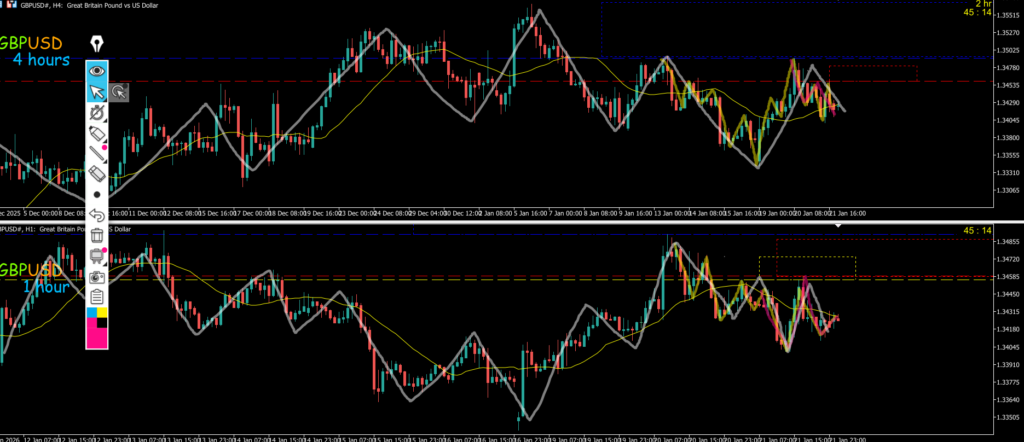Undo the last drawing with the back arrow
Screen dimensions: 1024x442
coord(97,214)
